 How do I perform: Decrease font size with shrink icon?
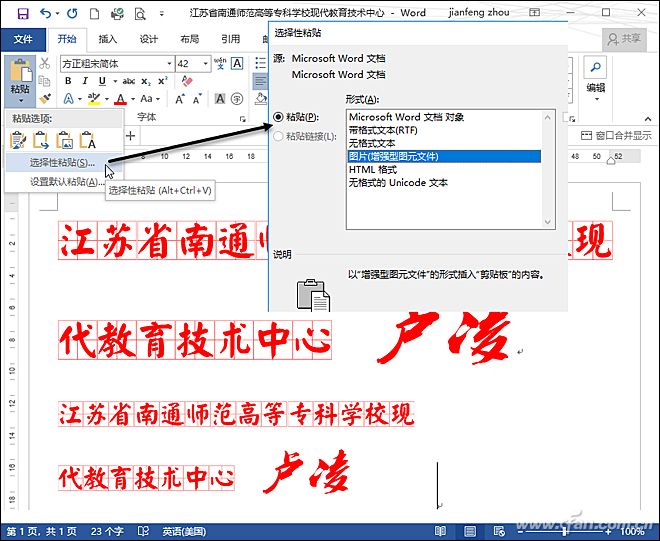pyautogui.click(x=197, y=99)
